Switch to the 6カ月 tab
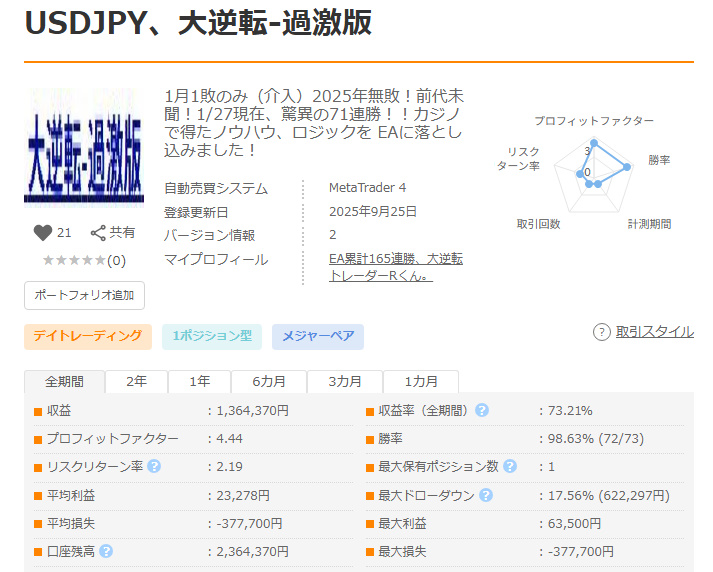 269,381
